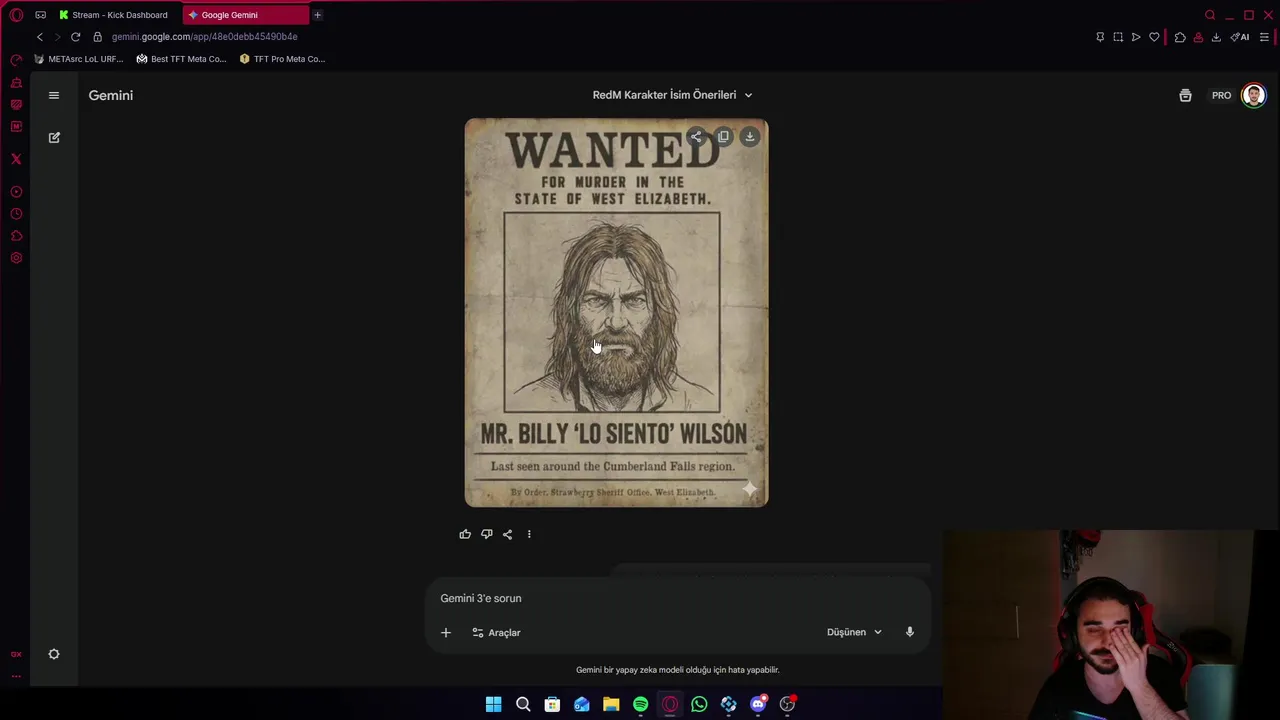Viewport: 1280px width, 720px height.
Task: Open TFT Pro Meta Co bookmark
Action: click(x=283, y=59)
